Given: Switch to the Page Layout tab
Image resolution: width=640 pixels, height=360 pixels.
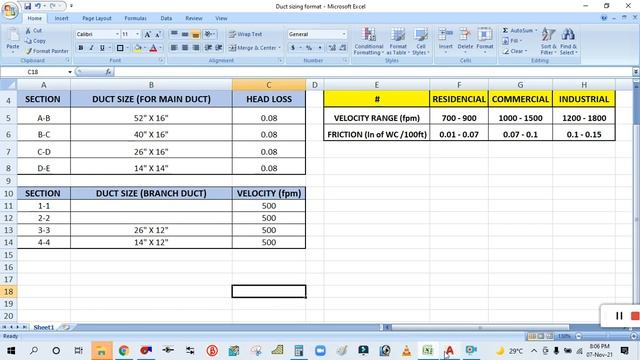Looking at the screenshot, I should coord(97,18).
